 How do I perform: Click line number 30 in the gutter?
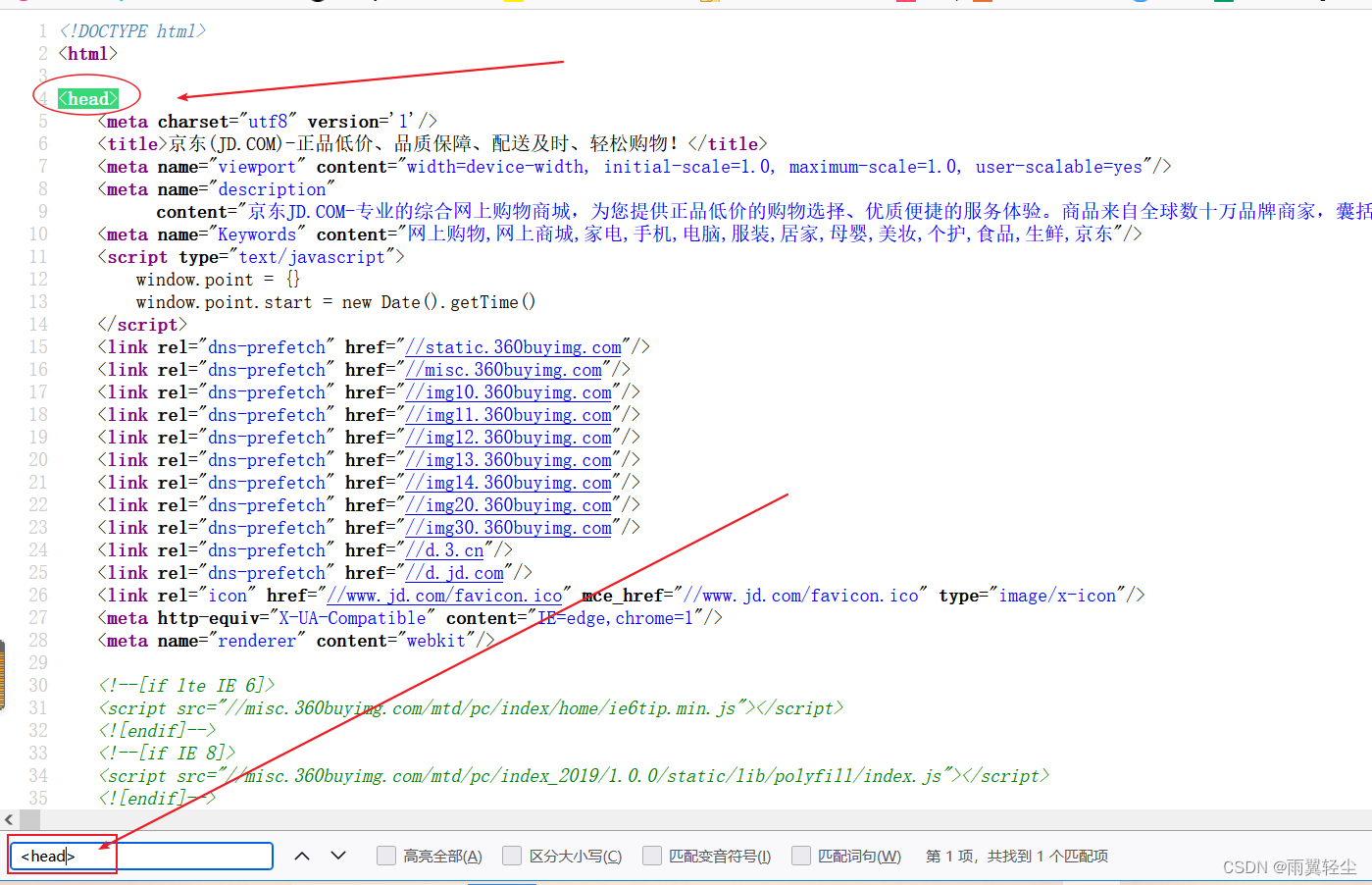38,685
